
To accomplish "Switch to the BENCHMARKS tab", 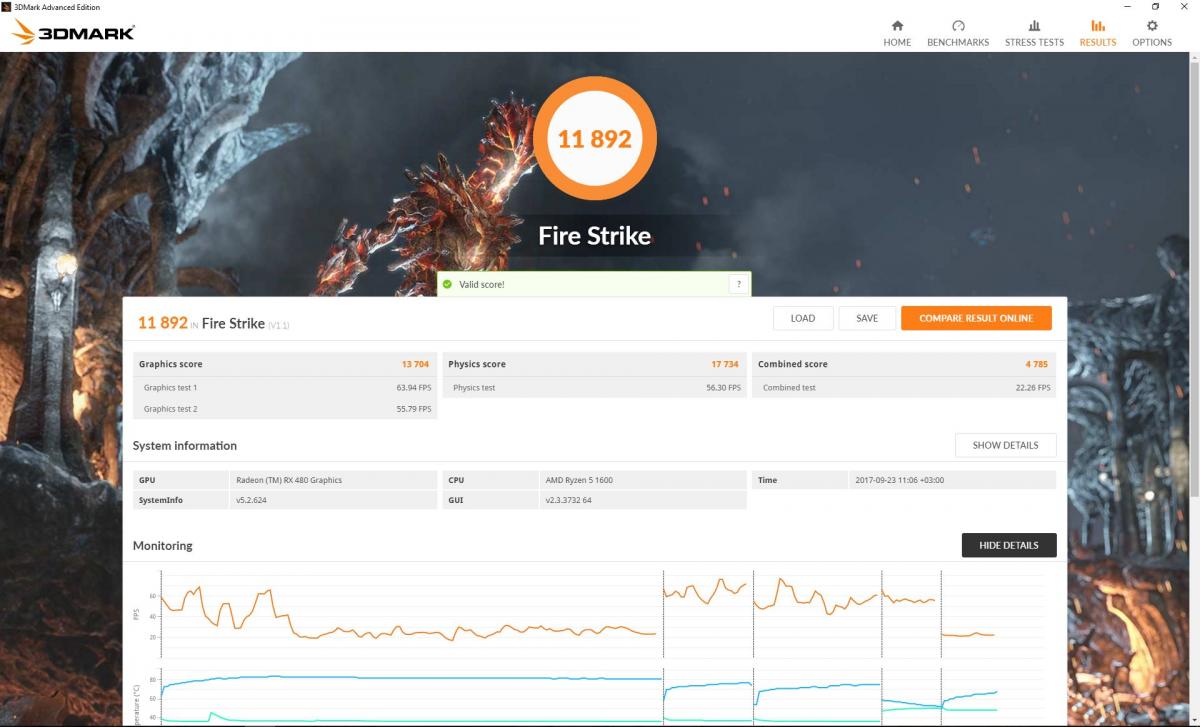I will click(958, 33).
